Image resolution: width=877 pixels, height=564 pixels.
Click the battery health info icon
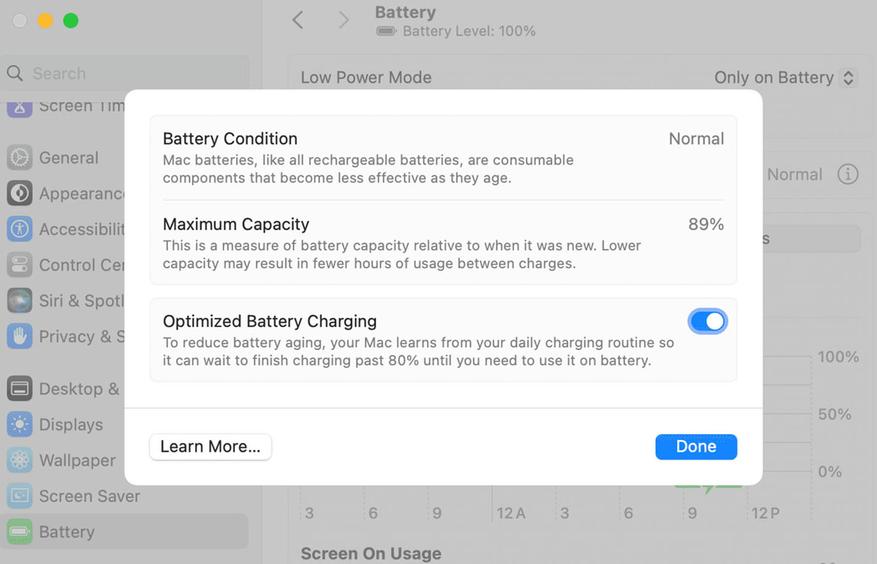pyautogui.click(x=848, y=174)
